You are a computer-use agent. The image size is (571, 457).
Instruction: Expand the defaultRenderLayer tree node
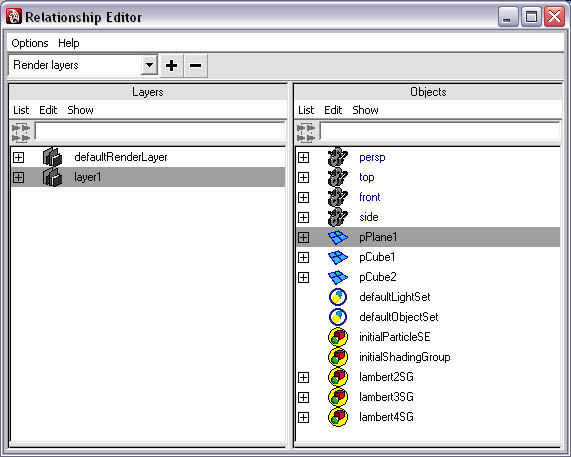tap(18, 157)
